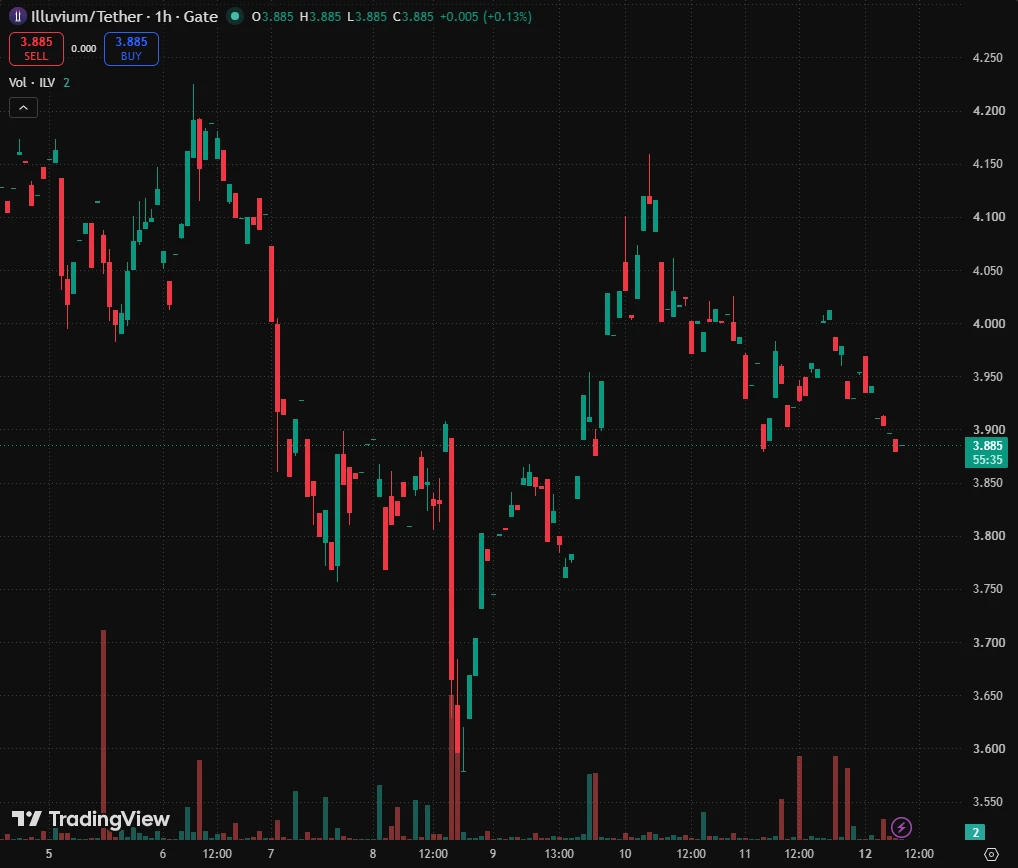The height and width of the screenshot is (868, 1018).
Task: Click the 3.700 price axis label
Action: 987,642
